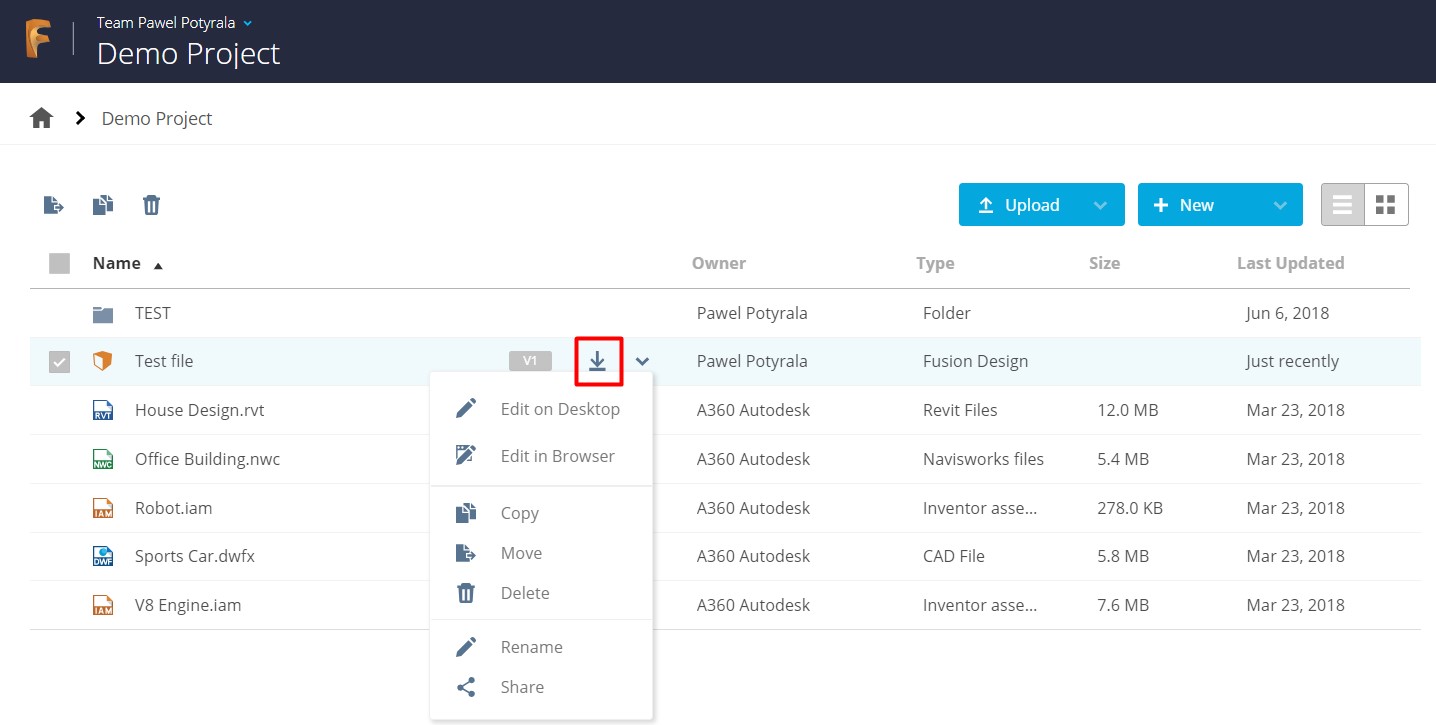
Task: Click the Revit file icon for House Design.rvt
Action: pos(103,409)
